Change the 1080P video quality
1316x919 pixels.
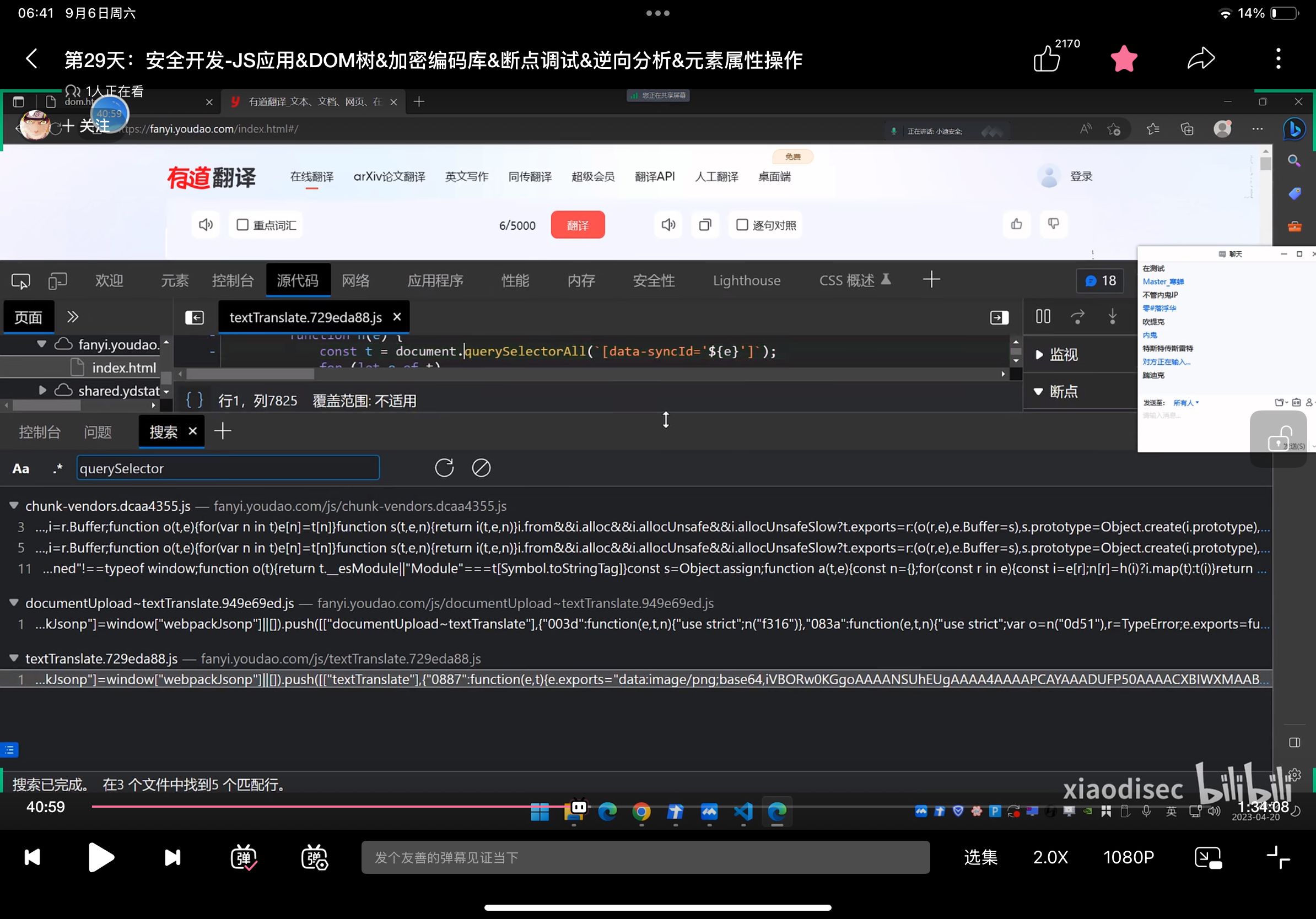click(1129, 857)
